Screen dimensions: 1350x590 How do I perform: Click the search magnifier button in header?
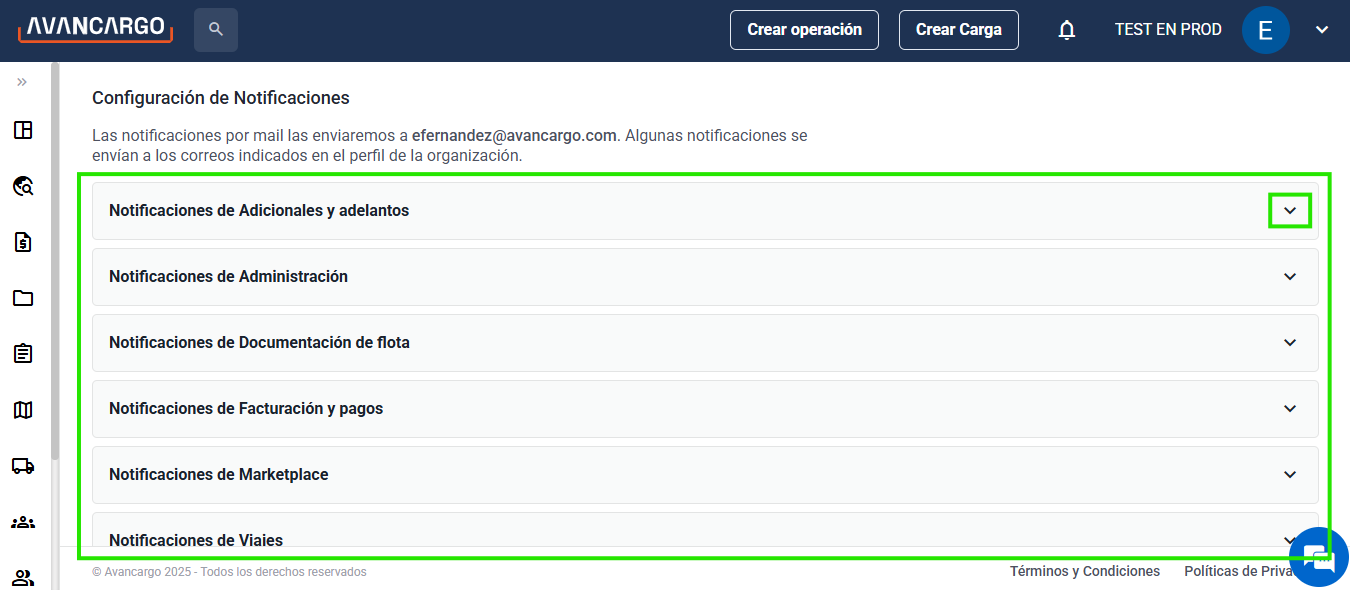click(x=216, y=30)
